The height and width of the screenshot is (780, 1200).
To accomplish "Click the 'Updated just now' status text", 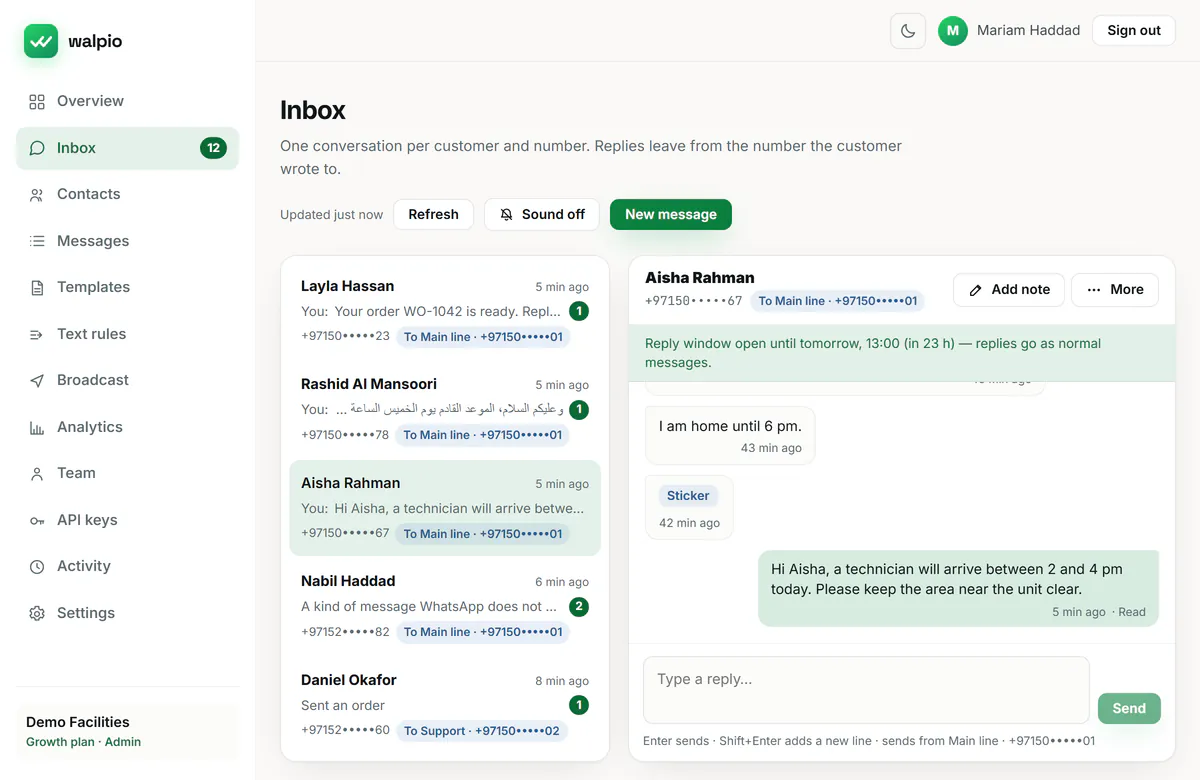I will [x=331, y=215].
